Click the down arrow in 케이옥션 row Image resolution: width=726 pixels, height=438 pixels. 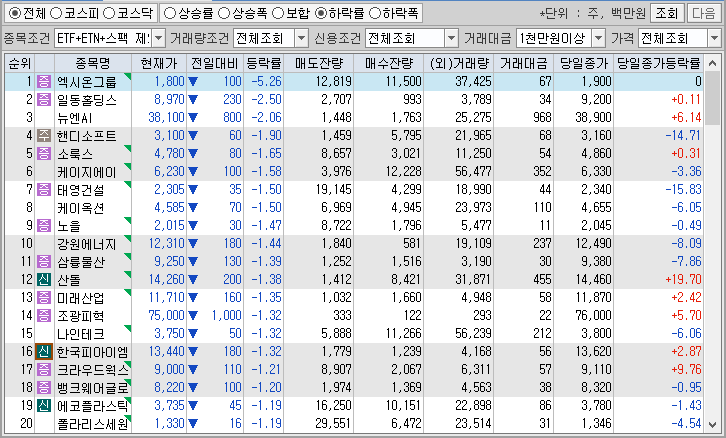193,208
